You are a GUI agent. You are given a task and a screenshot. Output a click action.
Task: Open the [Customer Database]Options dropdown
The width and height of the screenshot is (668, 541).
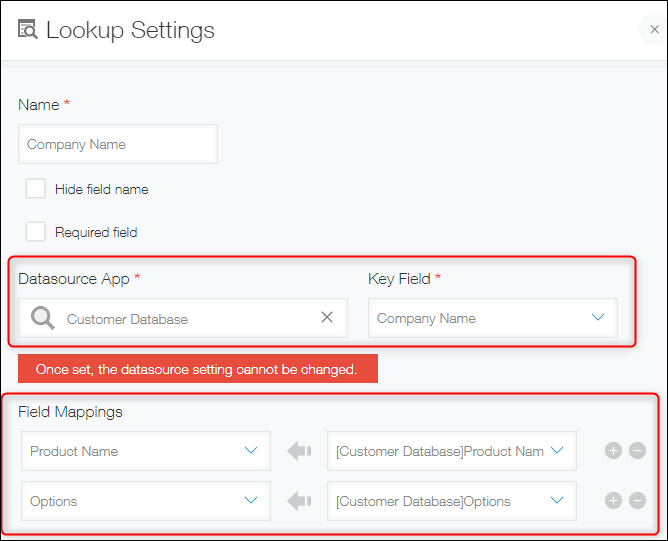click(x=451, y=501)
